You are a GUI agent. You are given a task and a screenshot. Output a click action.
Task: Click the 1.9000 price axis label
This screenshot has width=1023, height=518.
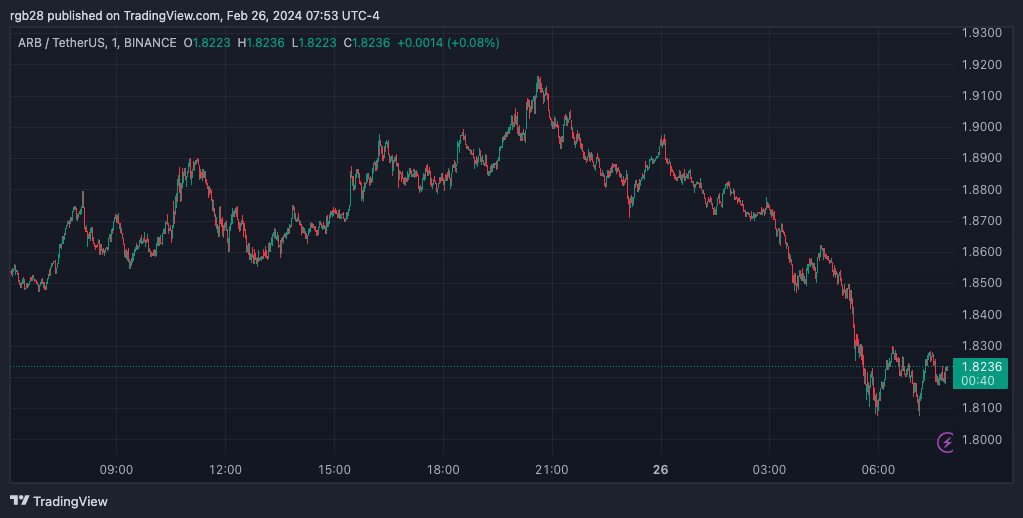pyautogui.click(x=980, y=127)
